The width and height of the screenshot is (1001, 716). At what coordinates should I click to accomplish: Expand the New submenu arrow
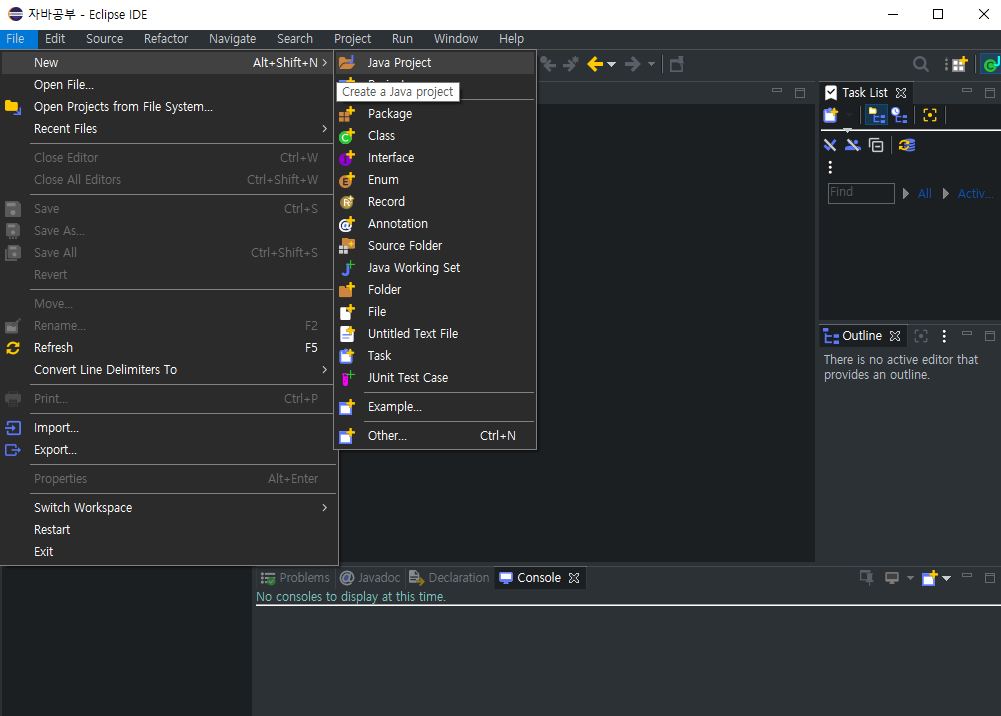[x=324, y=63]
